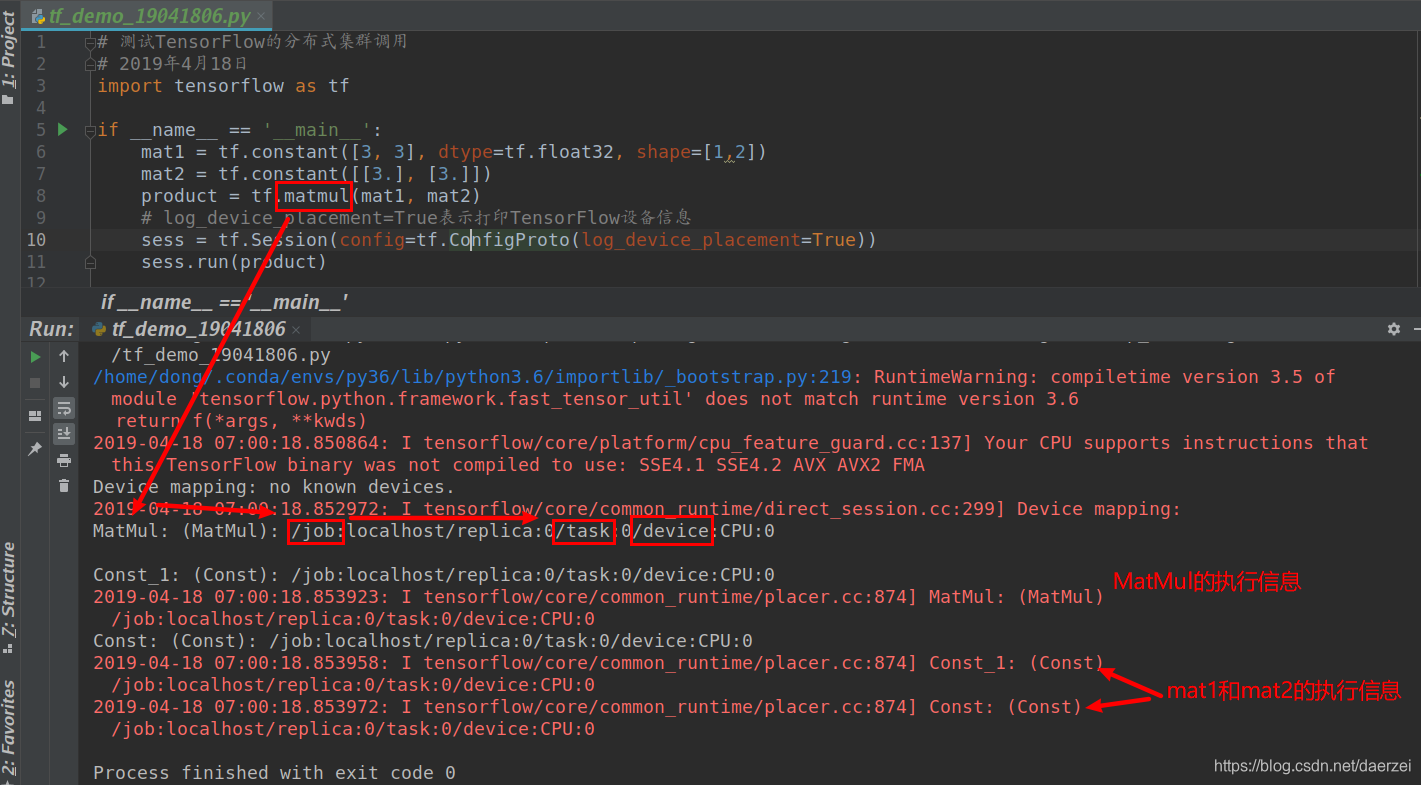Click the Down the stack trace arrow

pyautogui.click(x=64, y=382)
